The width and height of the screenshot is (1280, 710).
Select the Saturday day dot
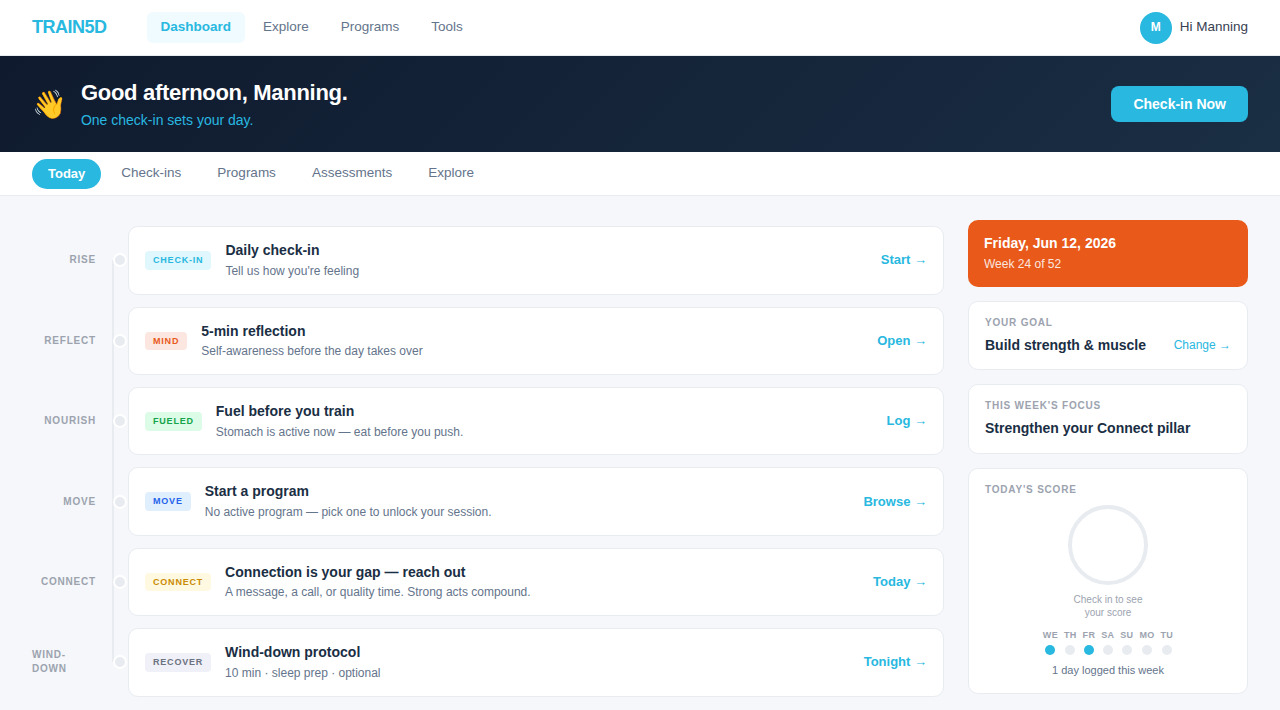click(x=1108, y=650)
